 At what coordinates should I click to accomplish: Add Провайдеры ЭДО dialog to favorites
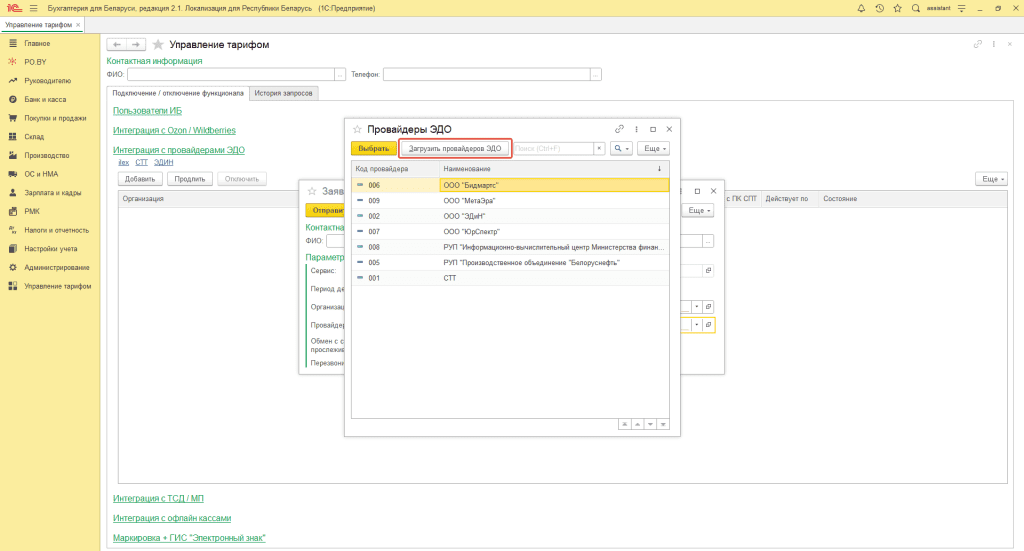pyautogui.click(x=357, y=129)
